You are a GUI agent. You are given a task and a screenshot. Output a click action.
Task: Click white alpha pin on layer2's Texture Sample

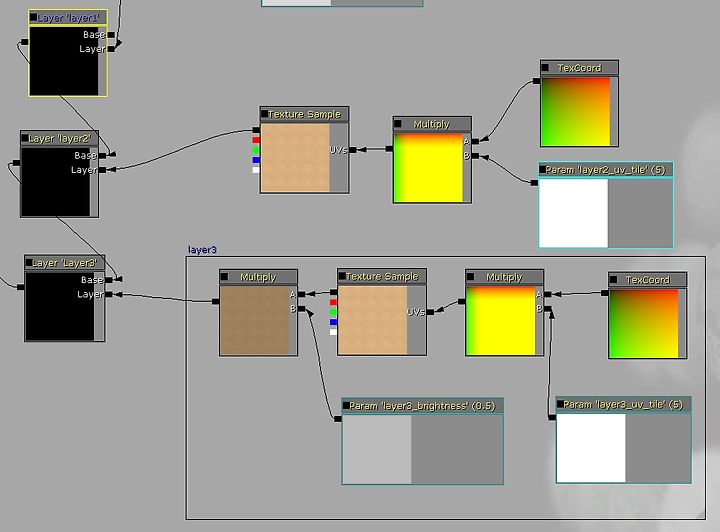(256, 170)
